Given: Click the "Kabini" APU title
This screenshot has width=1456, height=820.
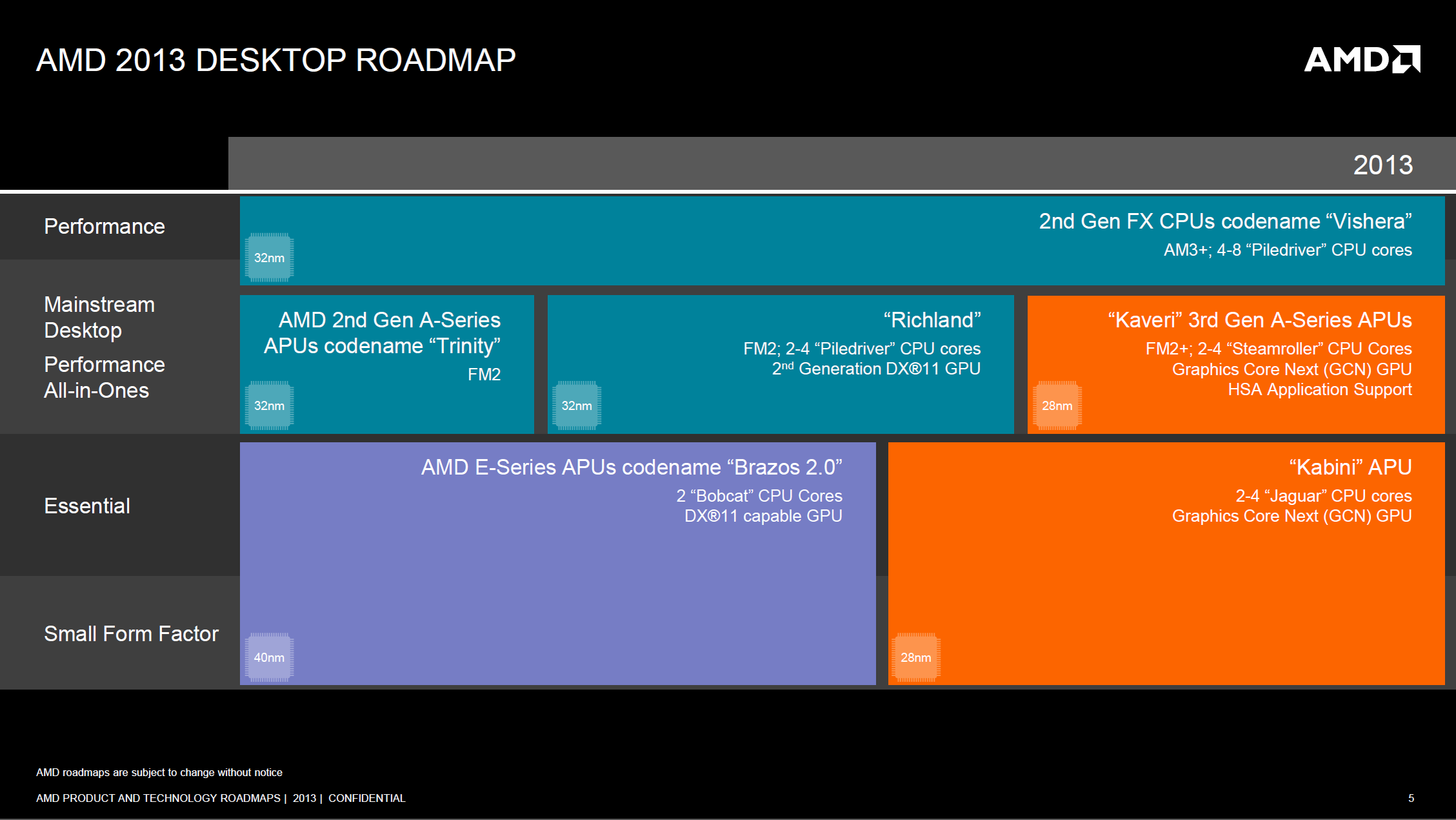Looking at the screenshot, I should [x=1350, y=467].
